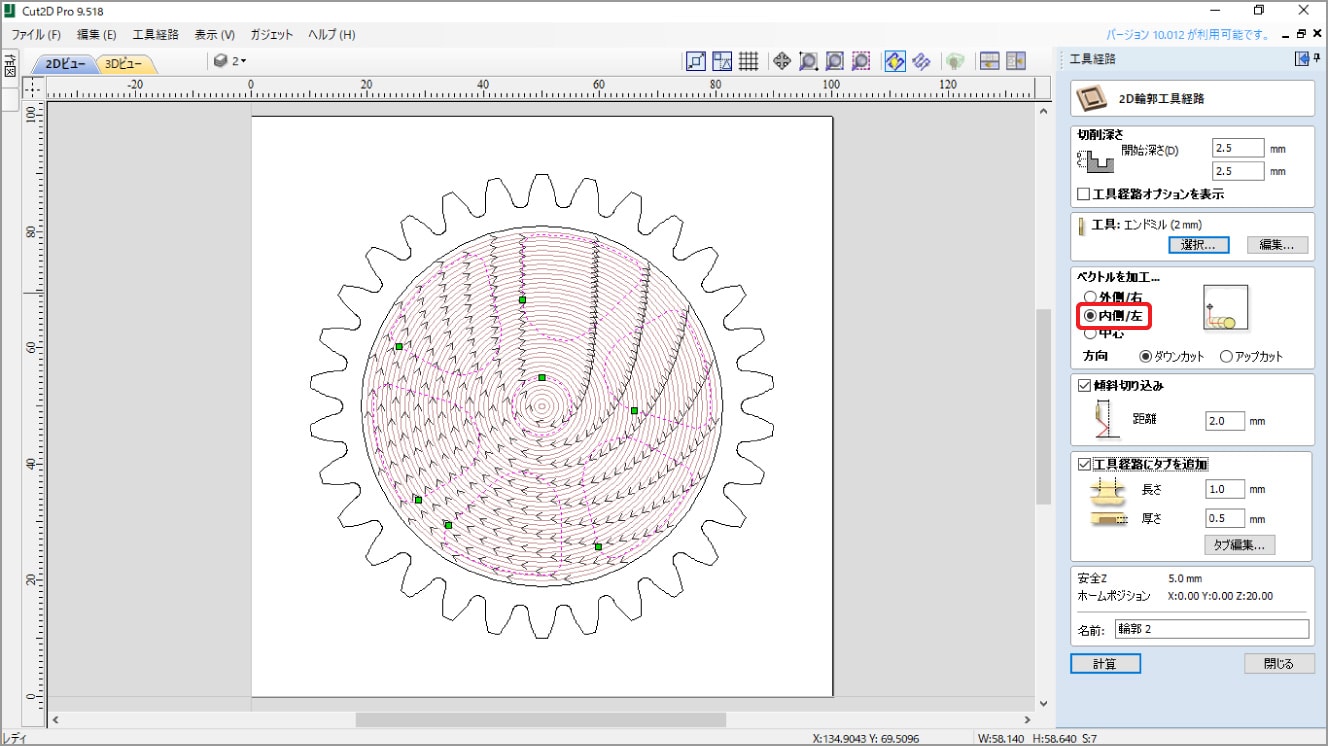Click the pin icon on 工具経路 panel
The image size is (1328, 746).
(x=1317, y=59)
